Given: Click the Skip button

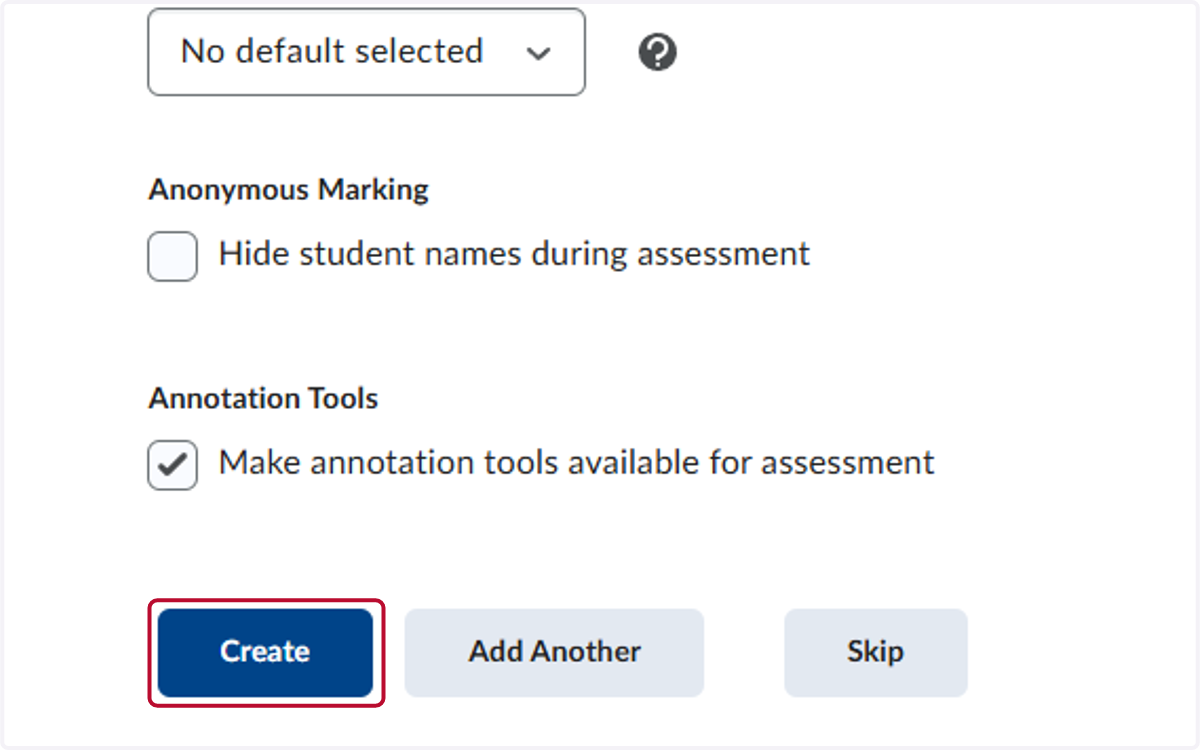Looking at the screenshot, I should coord(875,653).
